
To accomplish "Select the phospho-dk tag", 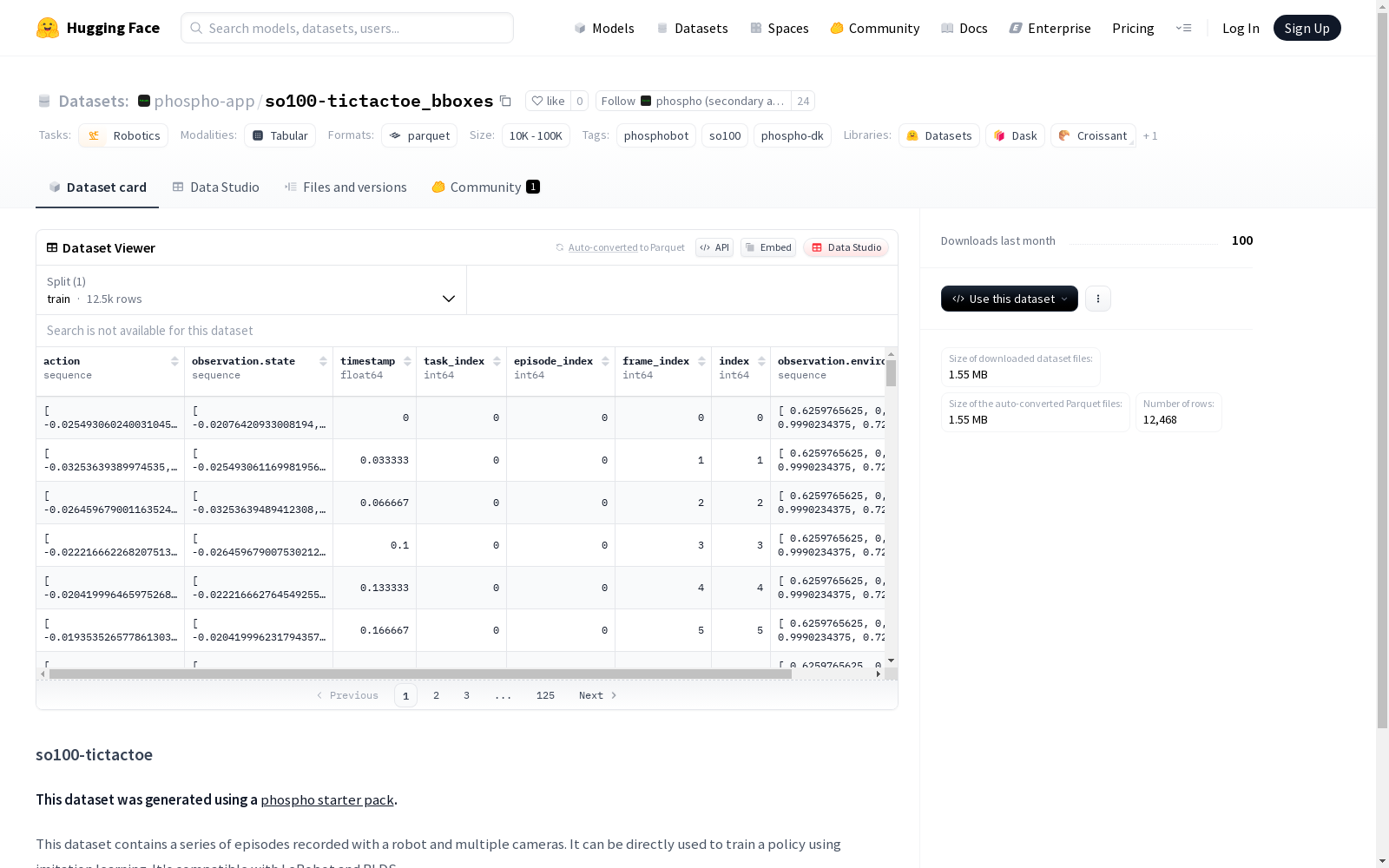I will pos(793,135).
